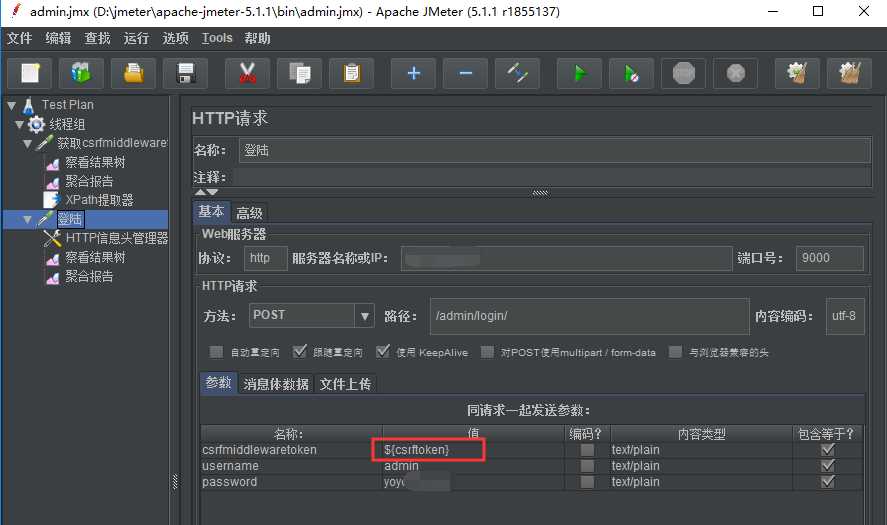This screenshot has height=525, width=887.
Task: Toggle 包含等于 checkbox for password row
Action: (x=828, y=481)
